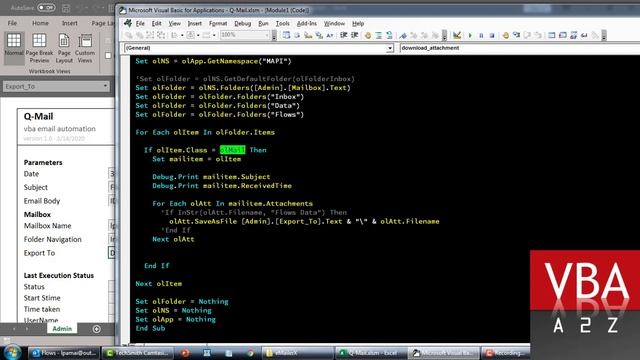Open the Tools menu in VBA editor
This screenshot has width=640, height=360.
pos(282,24)
